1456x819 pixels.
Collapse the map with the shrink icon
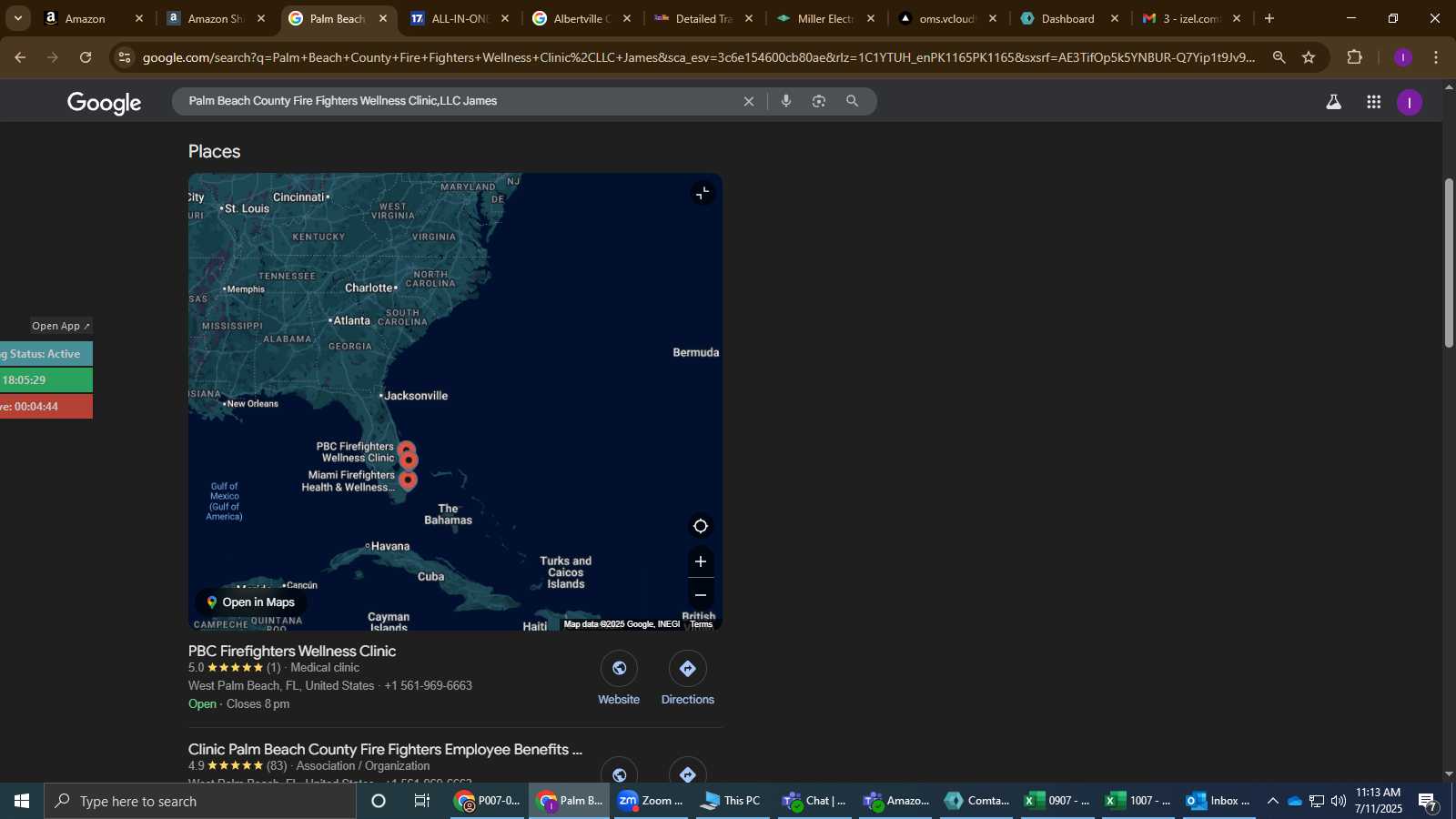(702, 193)
